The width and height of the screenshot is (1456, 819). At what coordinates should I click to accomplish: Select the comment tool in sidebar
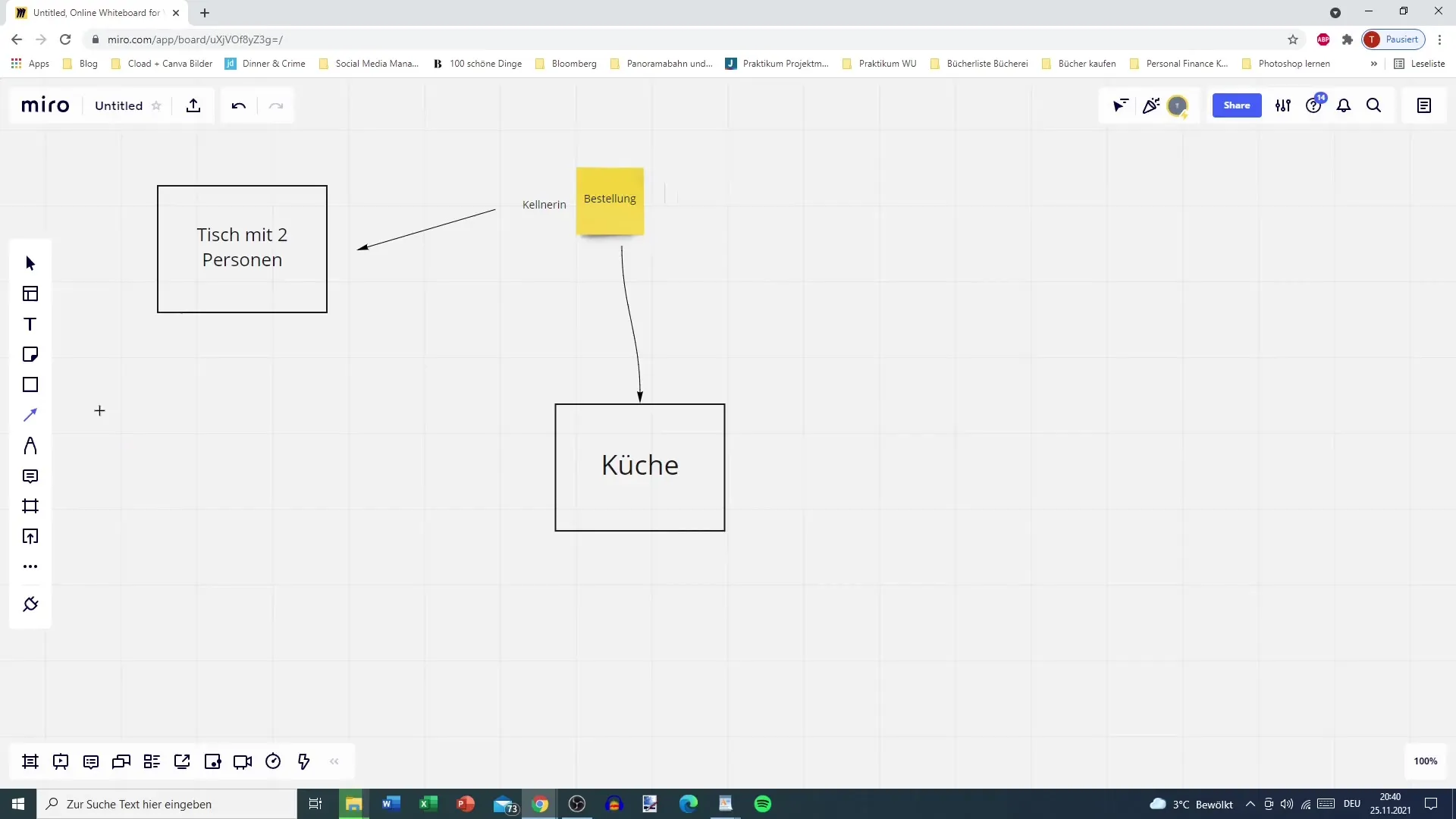coord(30,476)
